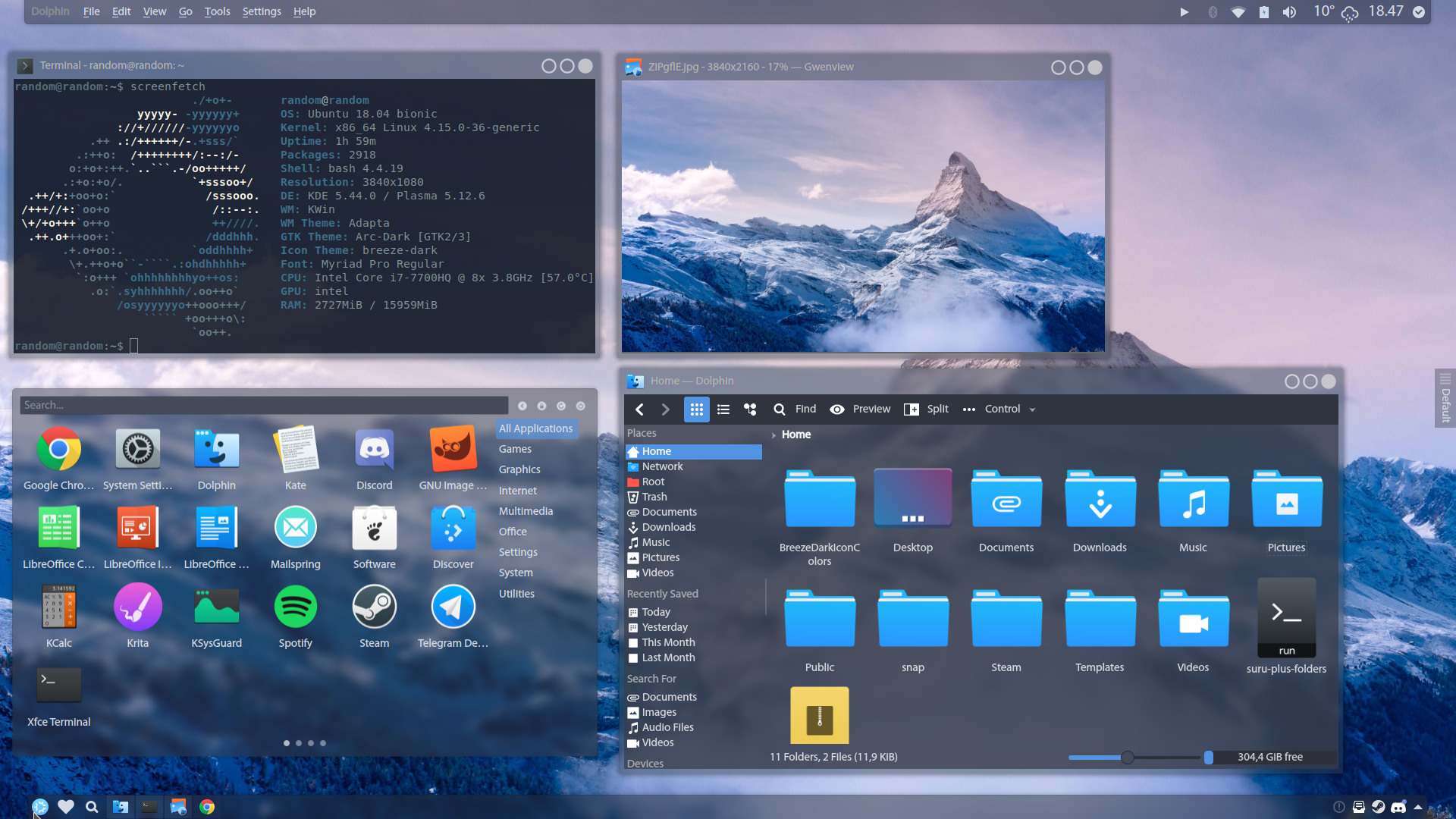Switch Dolphin to tree view mode
The width and height of the screenshot is (1456, 819).
pos(750,409)
